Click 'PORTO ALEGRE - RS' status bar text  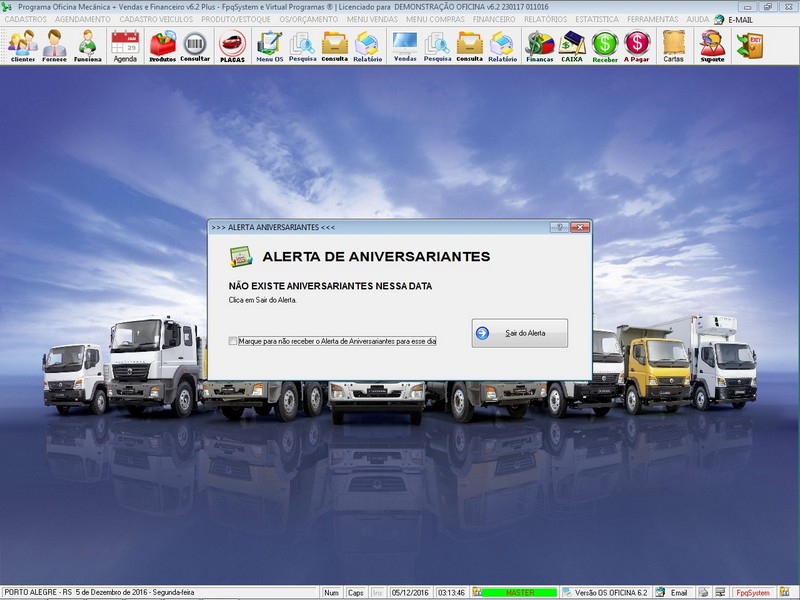coord(38,592)
